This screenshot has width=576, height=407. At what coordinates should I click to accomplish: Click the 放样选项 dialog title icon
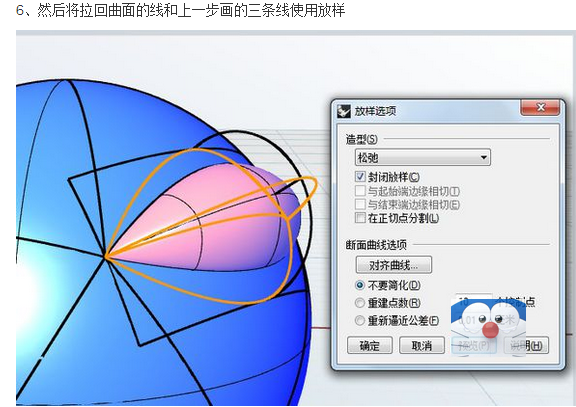pos(344,111)
